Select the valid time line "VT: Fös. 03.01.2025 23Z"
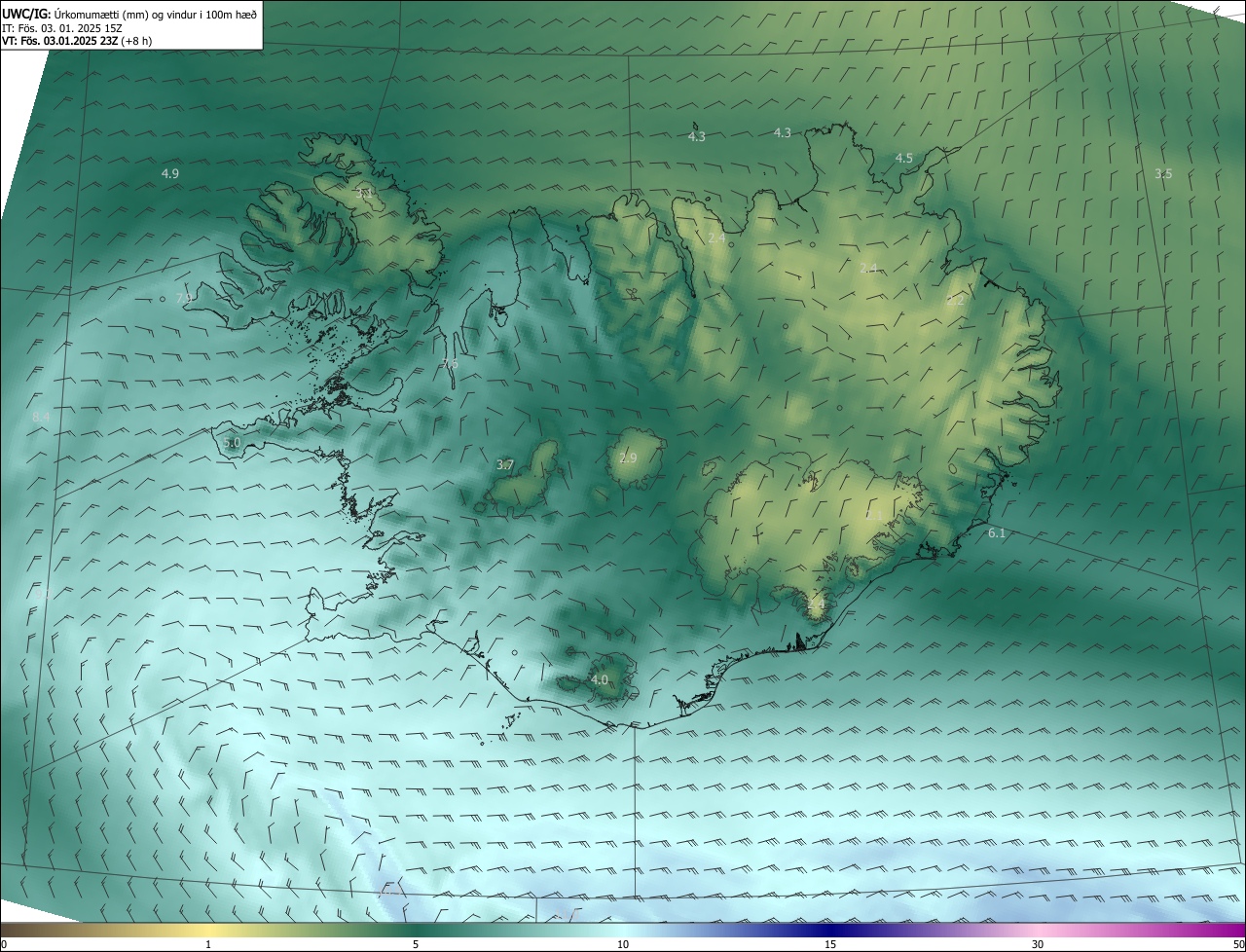1246x952 pixels. coord(58,41)
